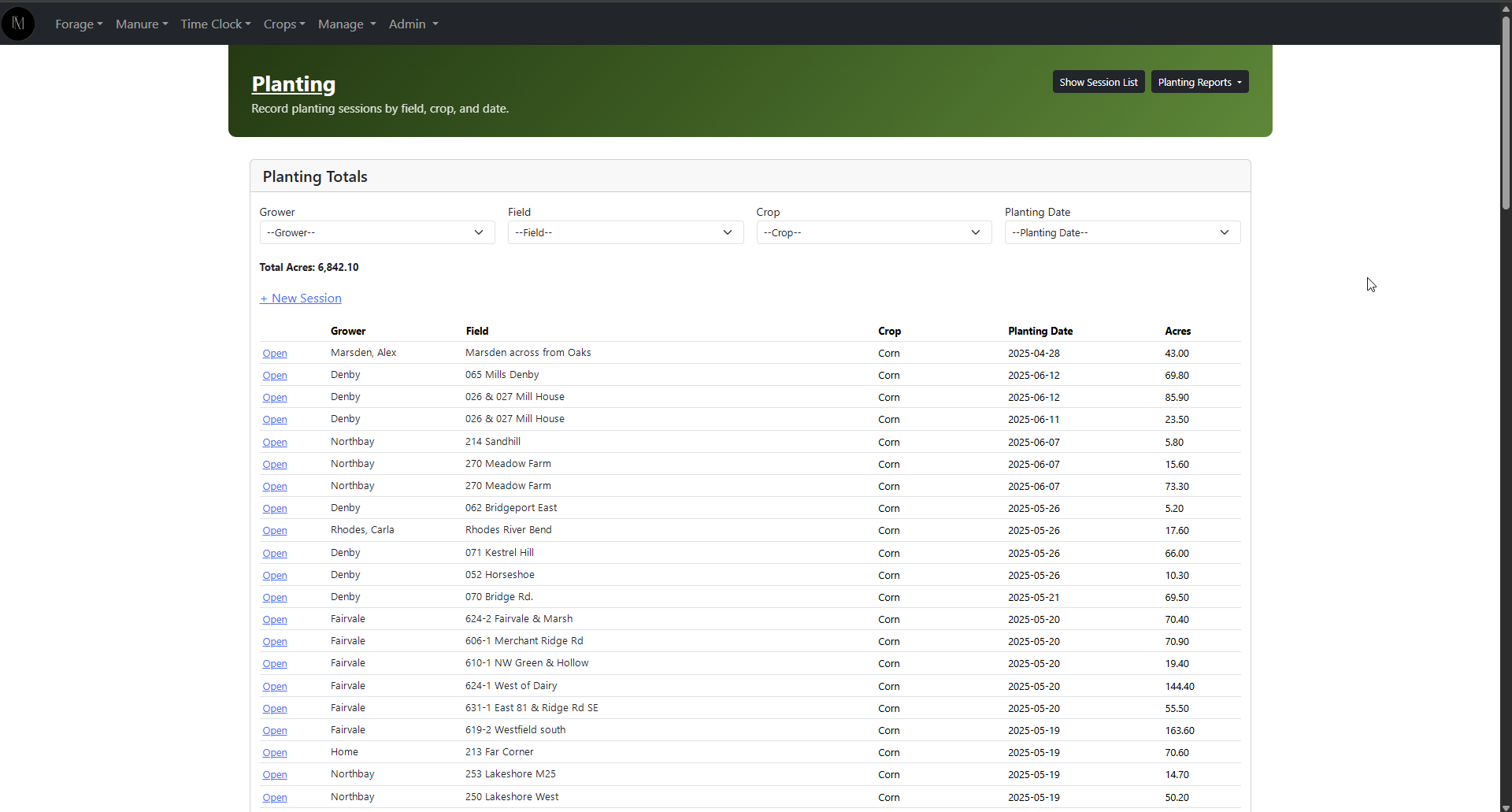
Task: Open the Crops menu
Action: pyautogui.click(x=284, y=24)
